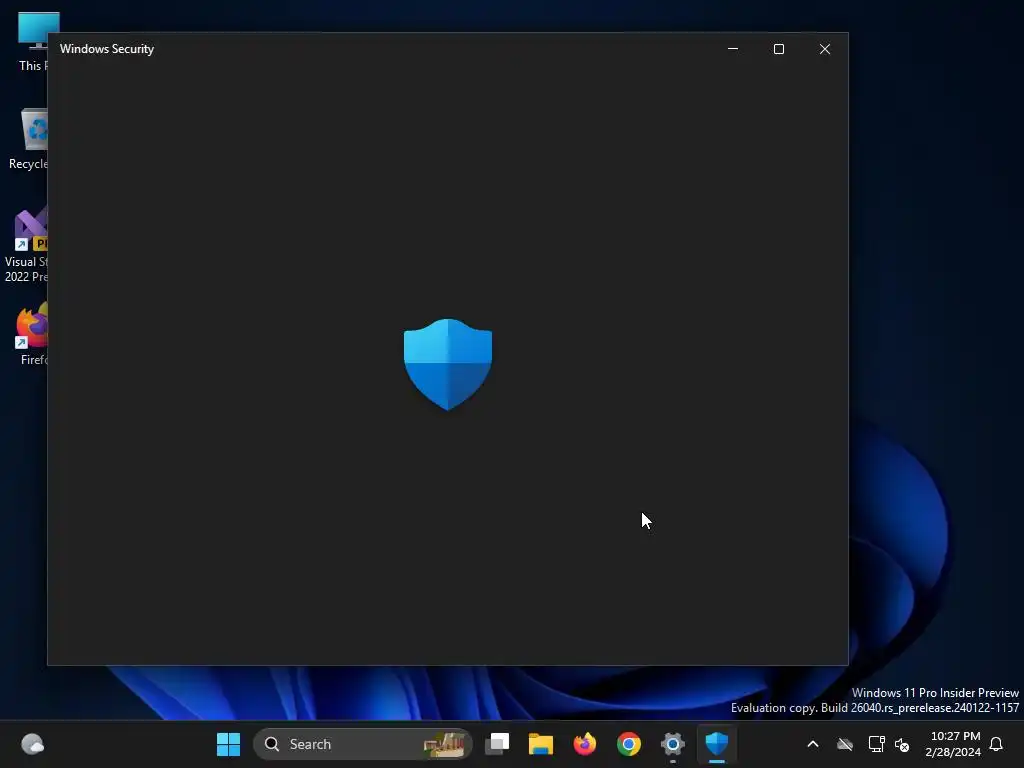
Task: Click the search highlight picture in Search box
Action: [x=444, y=744]
